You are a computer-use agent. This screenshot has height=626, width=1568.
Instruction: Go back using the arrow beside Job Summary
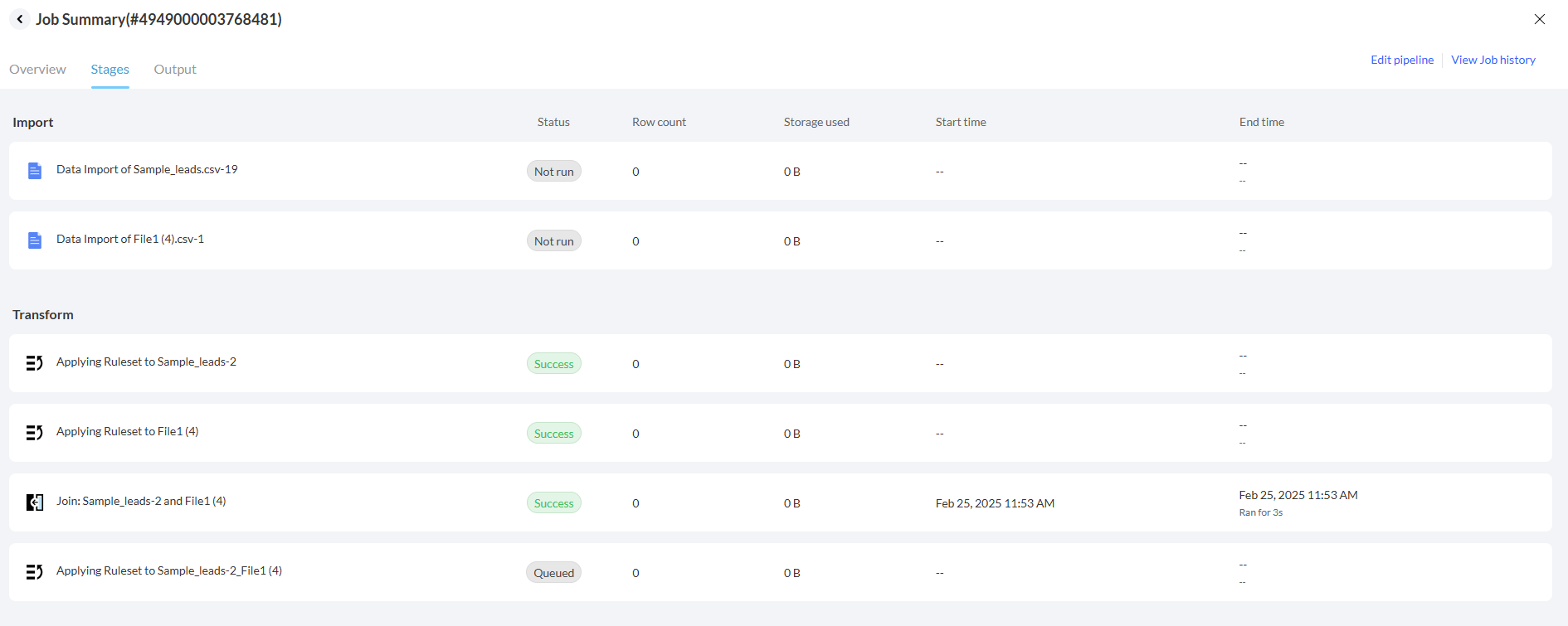tap(20, 19)
